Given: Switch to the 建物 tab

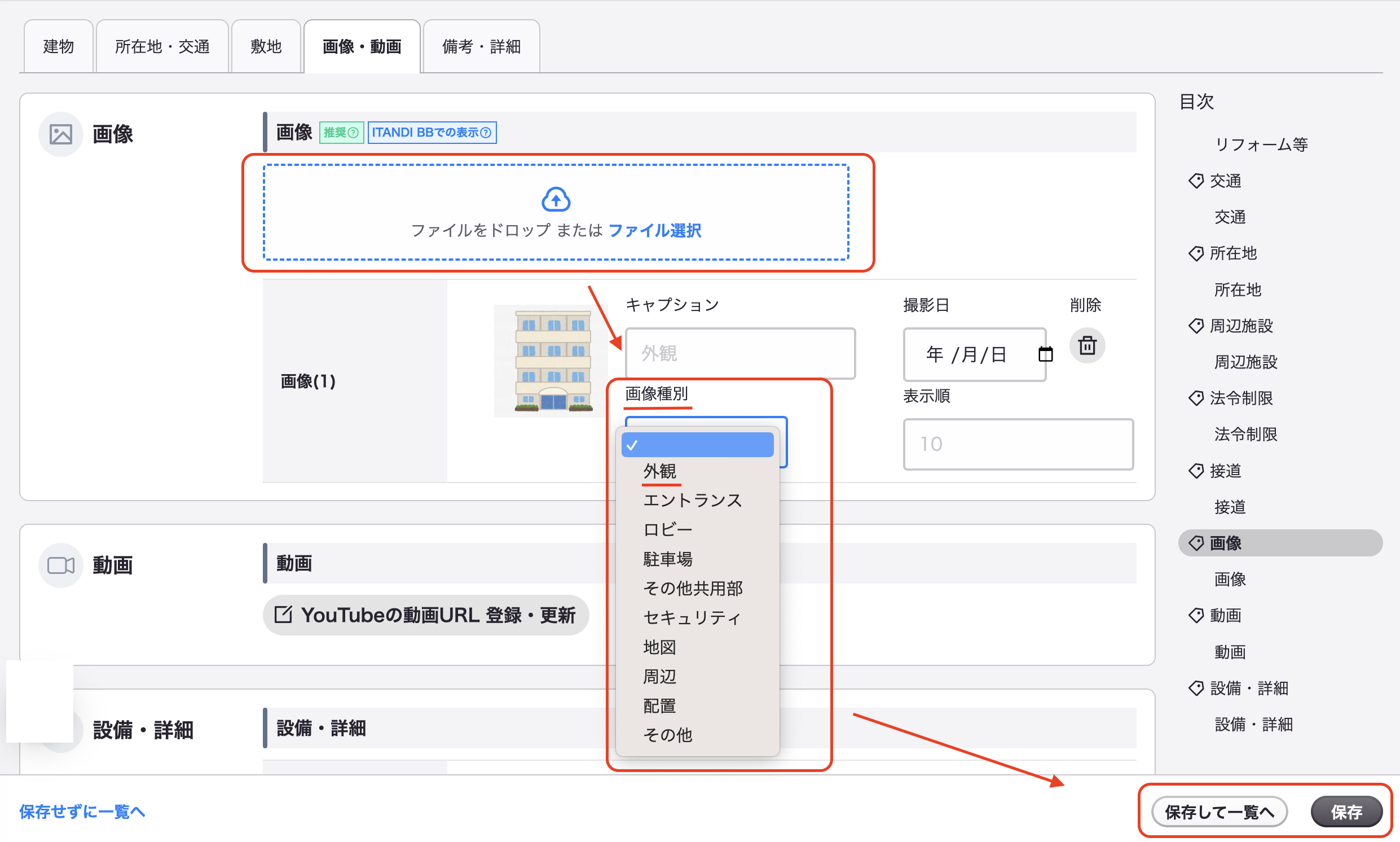Looking at the screenshot, I should coord(59,46).
